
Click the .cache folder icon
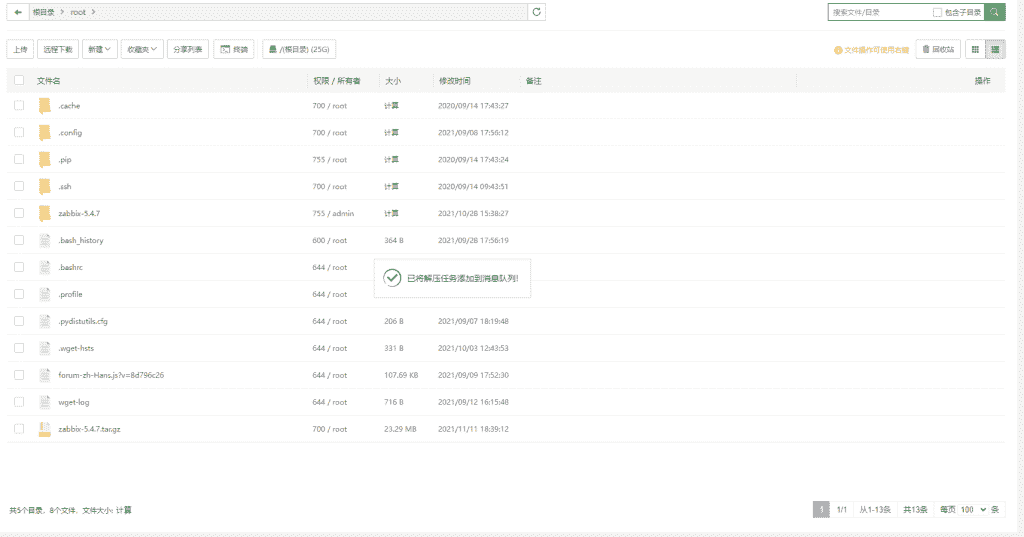point(44,106)
